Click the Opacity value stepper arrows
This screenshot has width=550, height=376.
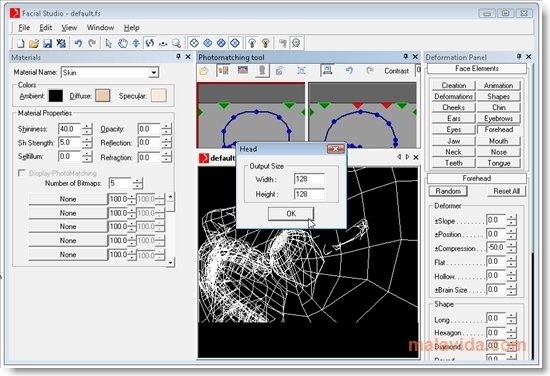click(167, 129)
